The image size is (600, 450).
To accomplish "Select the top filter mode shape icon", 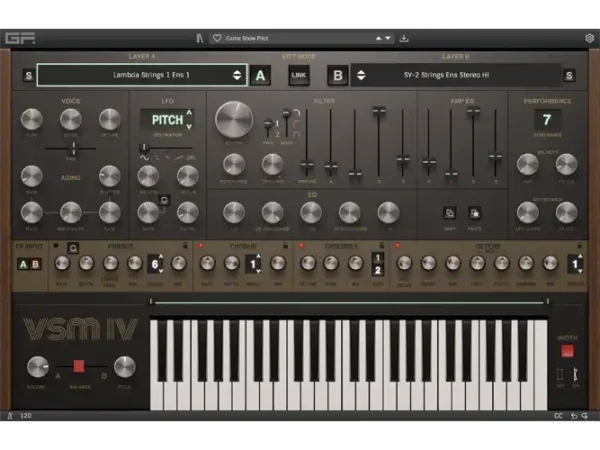I will pyautogui.click(x=297, y=113).
